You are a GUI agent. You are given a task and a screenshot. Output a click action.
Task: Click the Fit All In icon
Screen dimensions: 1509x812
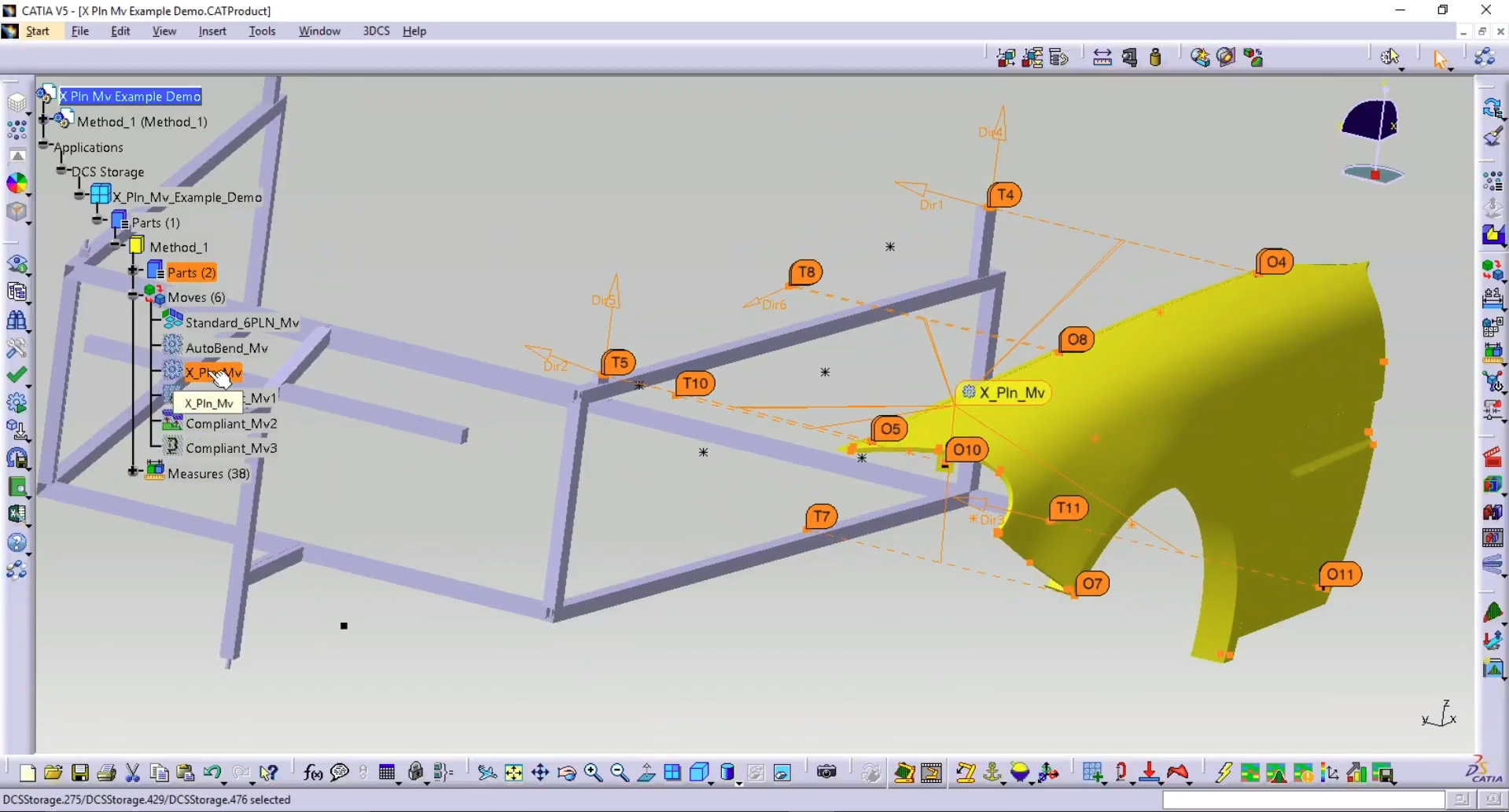coord(513,773)
